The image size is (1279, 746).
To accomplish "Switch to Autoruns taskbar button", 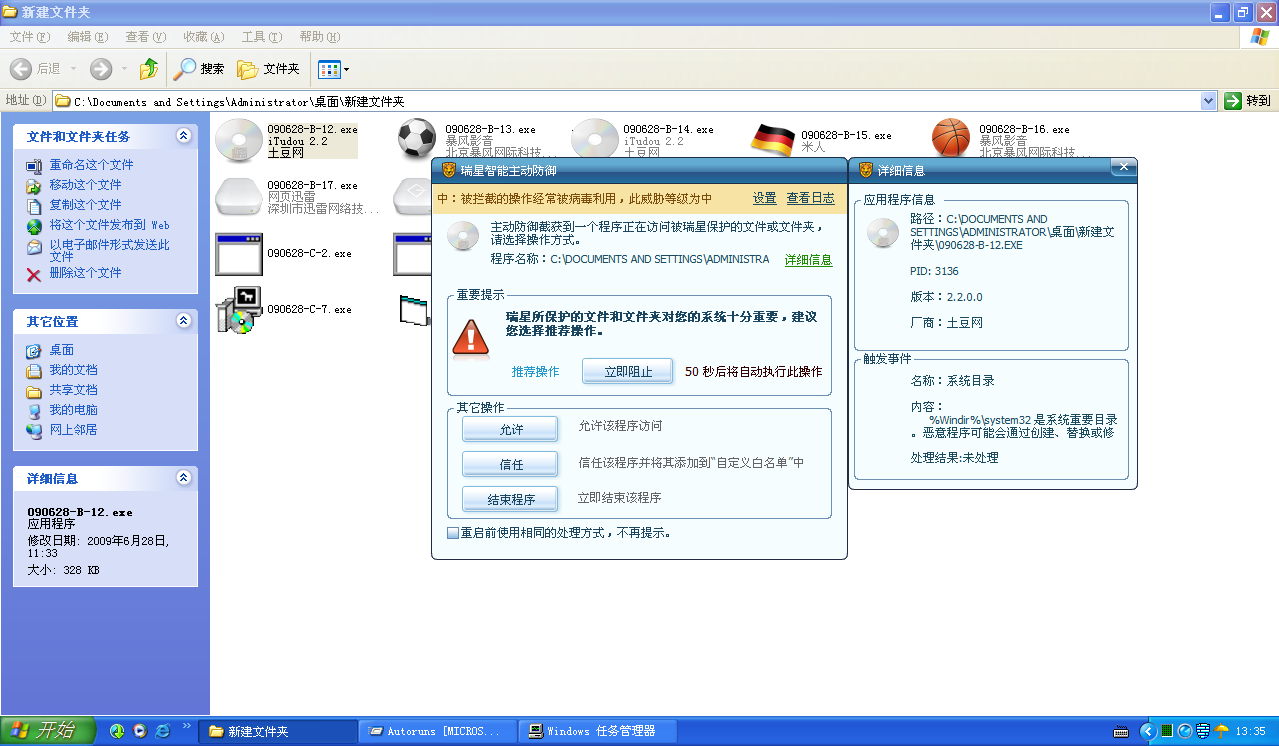I will tap(437, 732).
